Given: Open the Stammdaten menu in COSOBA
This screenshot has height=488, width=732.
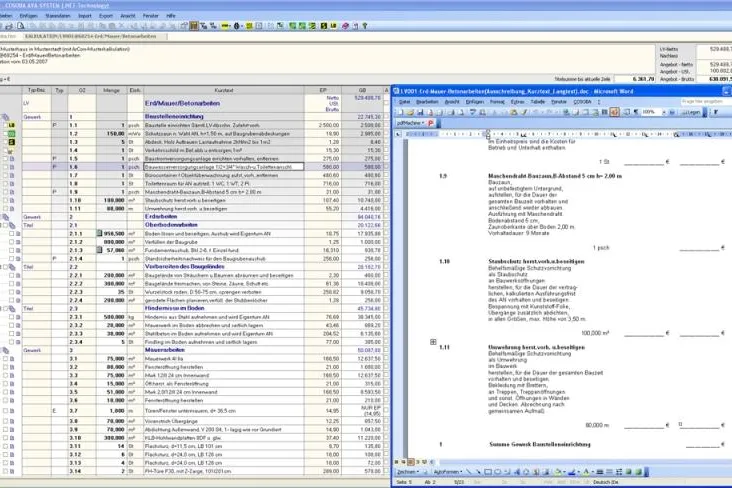Looking at the screenshot, I should tap(57, 16).
